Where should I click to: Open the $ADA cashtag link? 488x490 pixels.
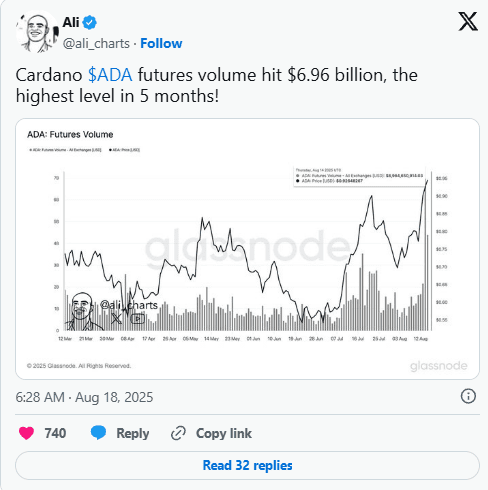click(x=110, y=75)
